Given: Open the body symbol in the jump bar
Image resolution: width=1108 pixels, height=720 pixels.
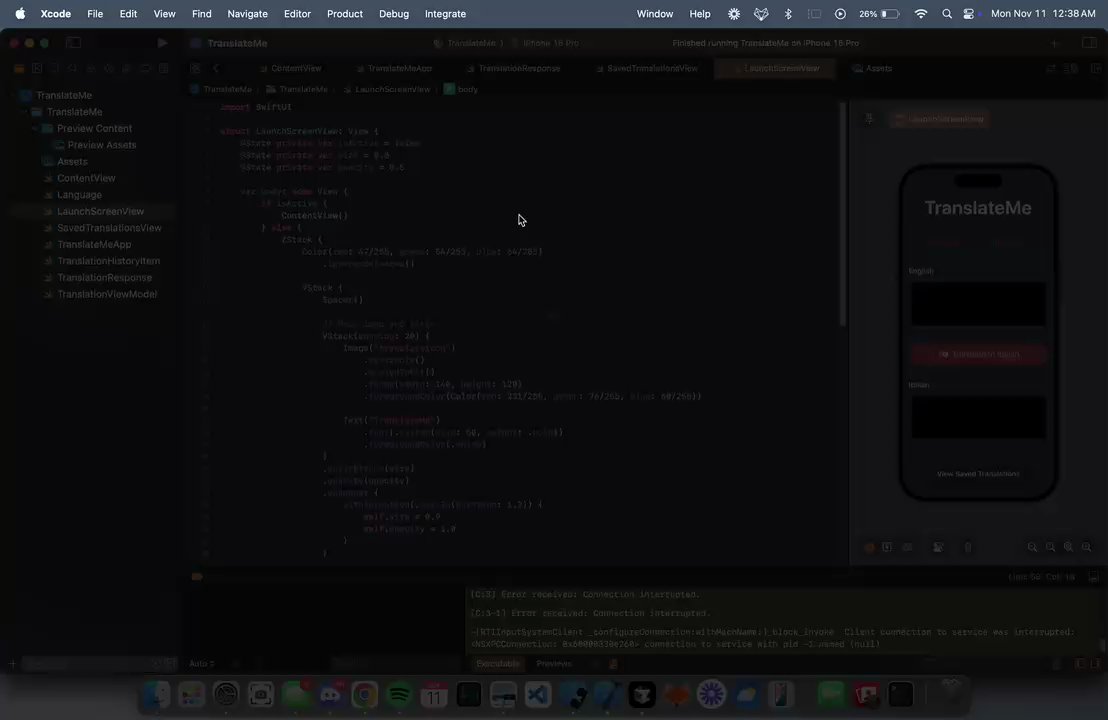Looking at the screenshot, I should 461,90.
